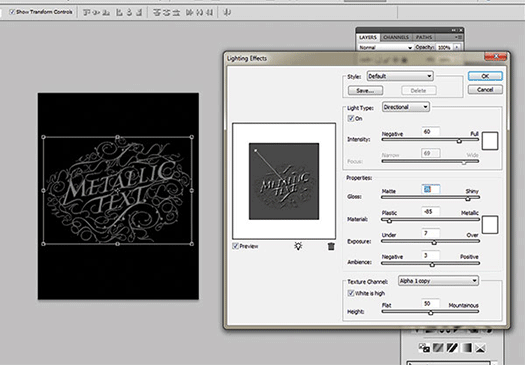This screenshot has height=365, width=525.
Task: Click the Align top edges icon
Action: 86,12
